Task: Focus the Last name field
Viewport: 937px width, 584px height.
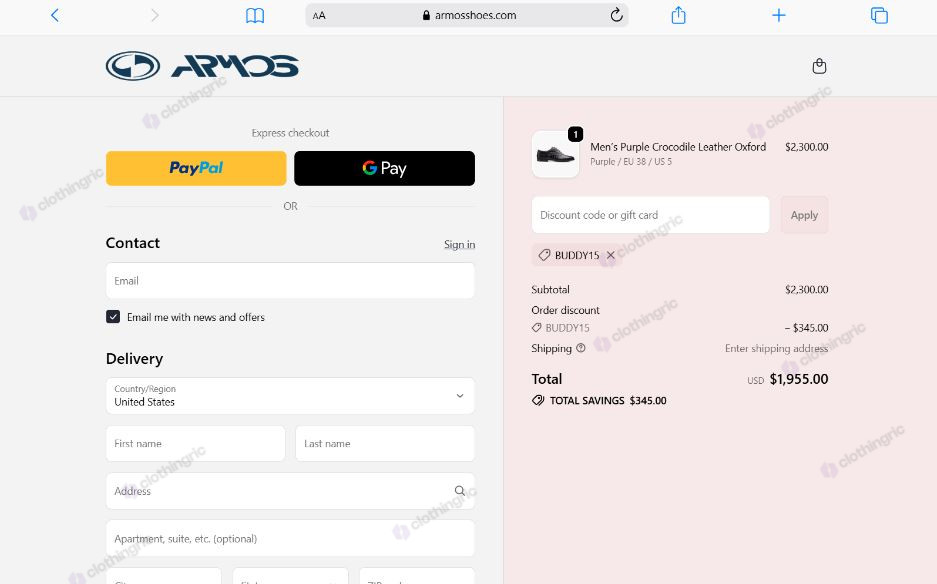Action: click(x=385, y=444)
